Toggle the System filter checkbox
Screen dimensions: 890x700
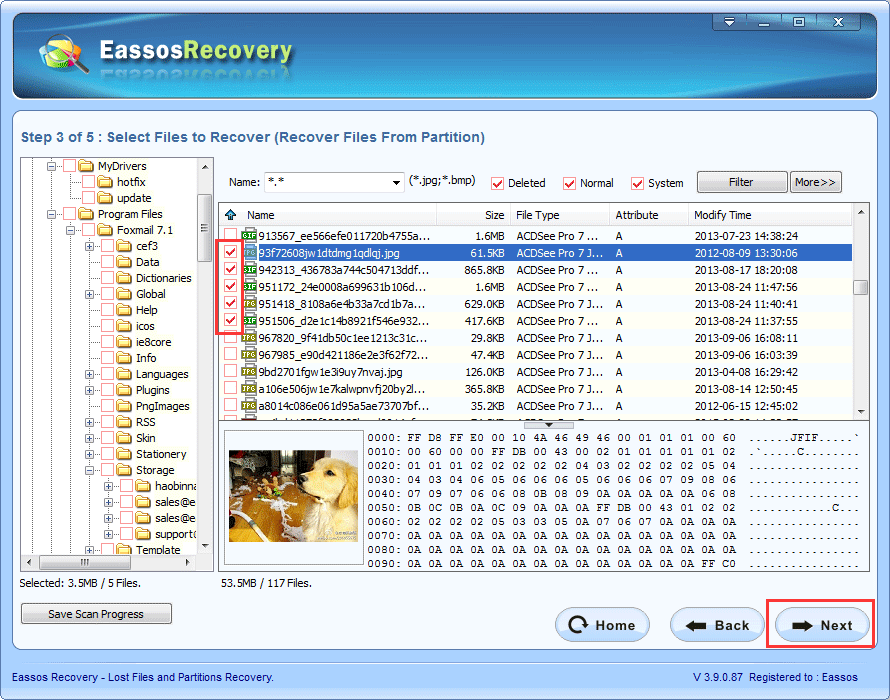coord(637,183)
